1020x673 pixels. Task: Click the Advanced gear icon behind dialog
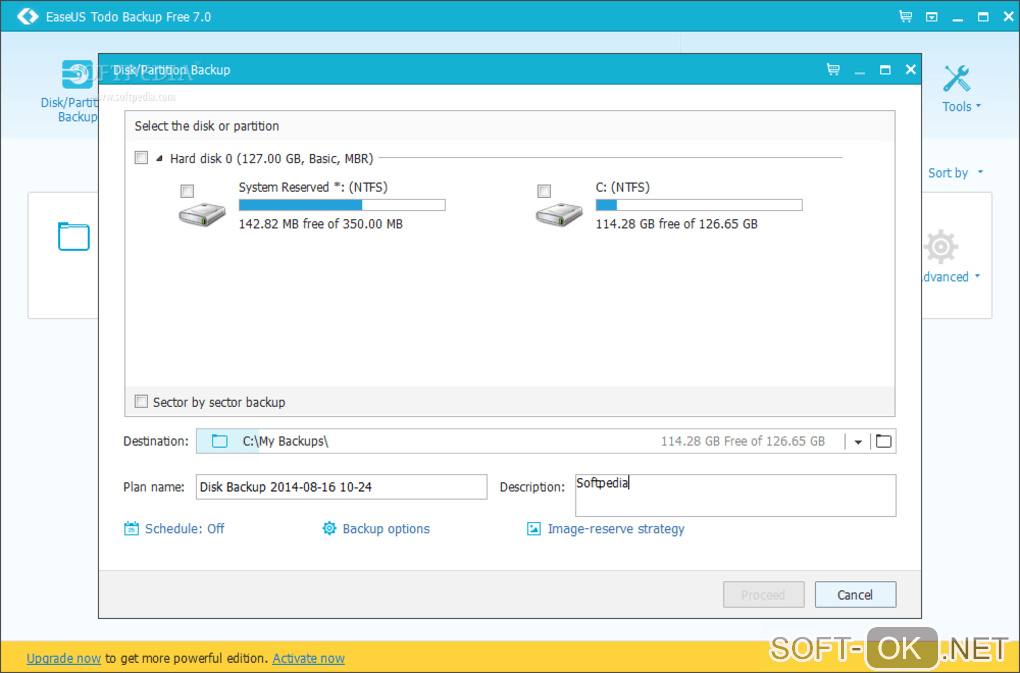[941, 246]
